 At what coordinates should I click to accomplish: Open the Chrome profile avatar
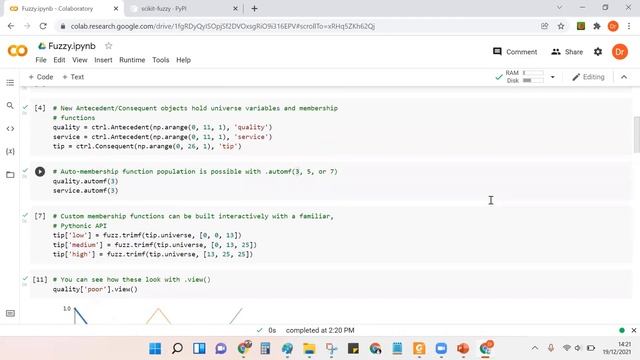pyautogui.click(x=613, y=26)
